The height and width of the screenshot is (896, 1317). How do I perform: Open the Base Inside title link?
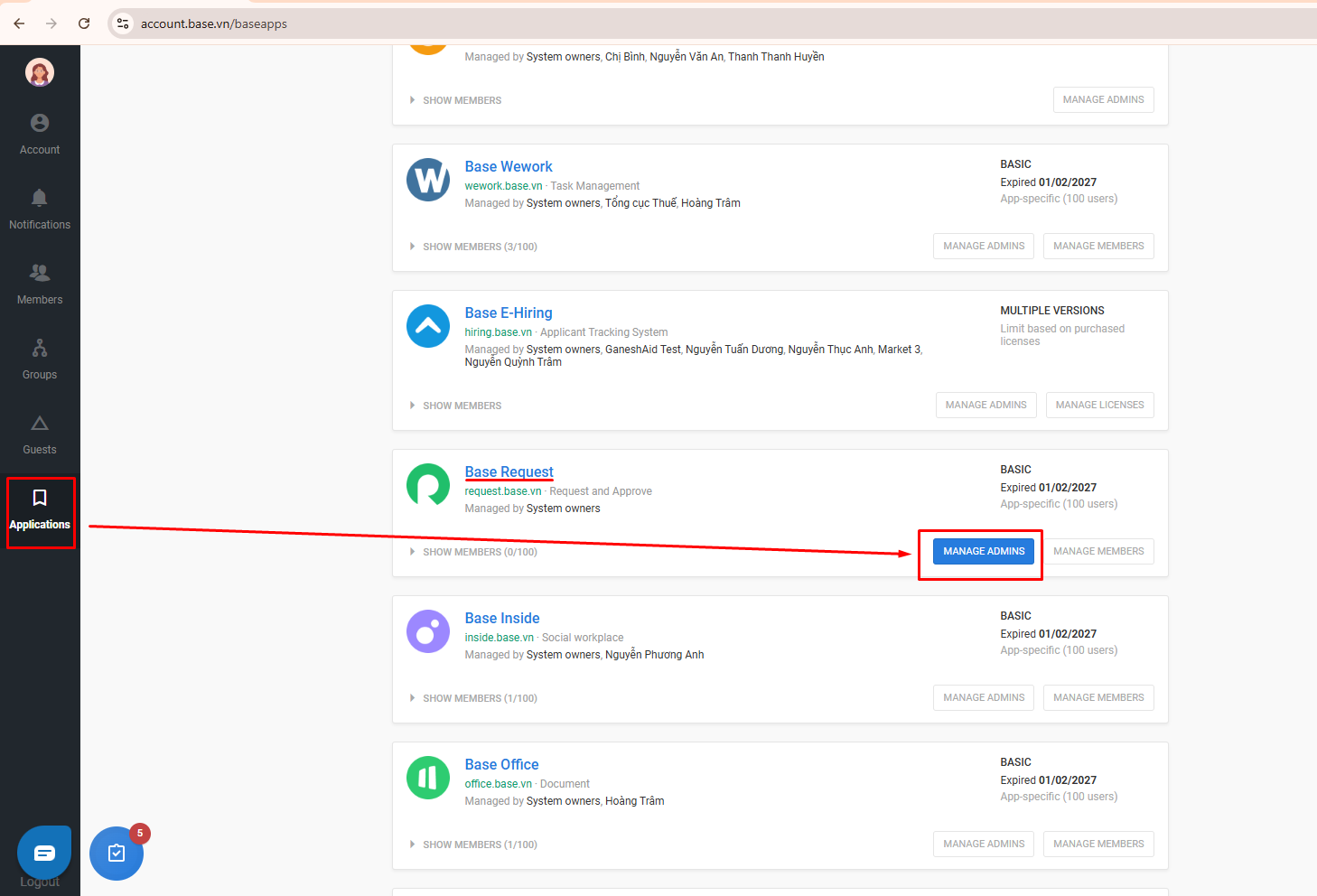click(x=502, y=618)
